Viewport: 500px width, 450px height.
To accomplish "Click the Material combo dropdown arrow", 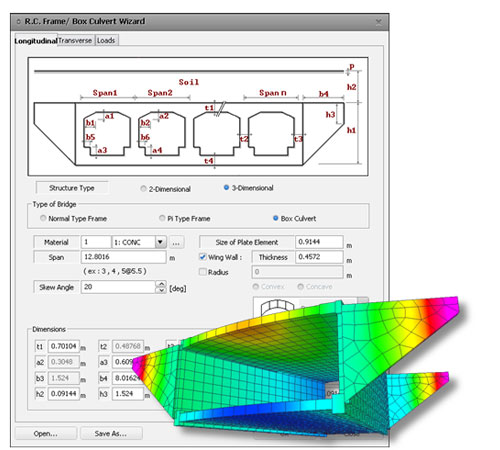I will tap(160, 242).
